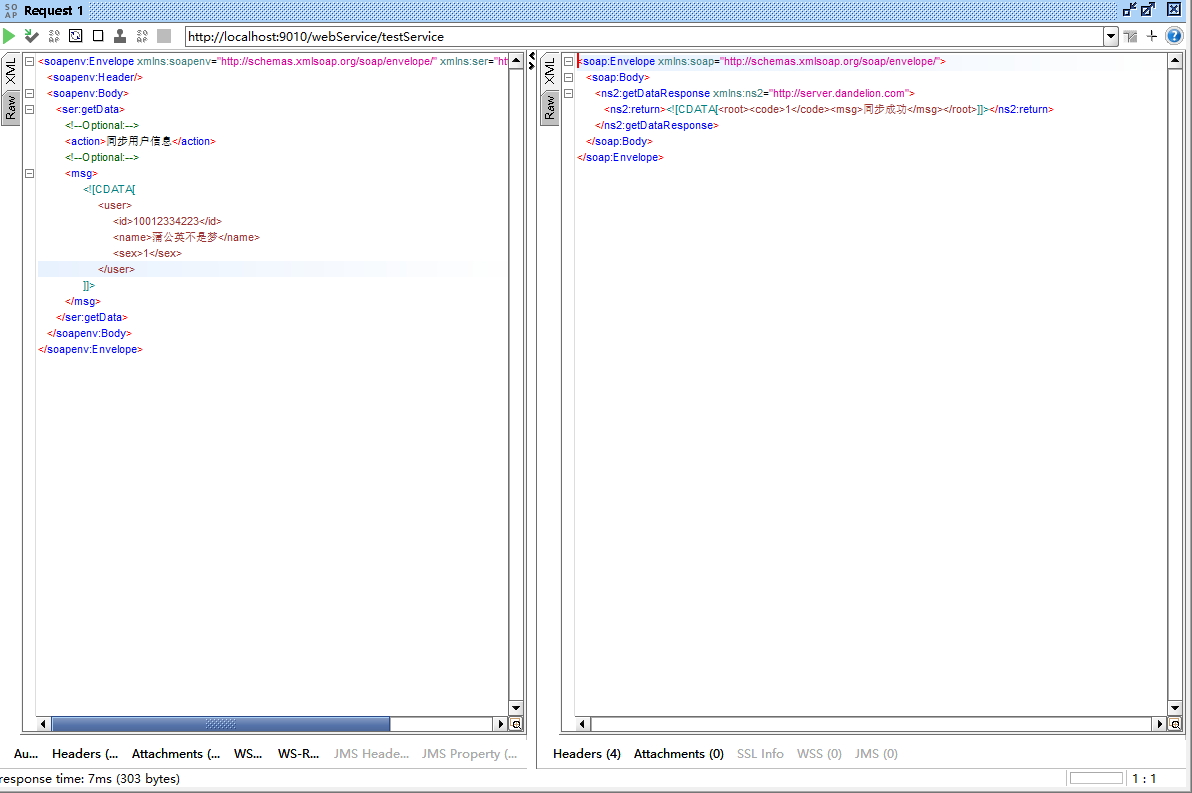Click response pane scroll-up arrow
1192x793 pixels.
(x=1175, y=61)
